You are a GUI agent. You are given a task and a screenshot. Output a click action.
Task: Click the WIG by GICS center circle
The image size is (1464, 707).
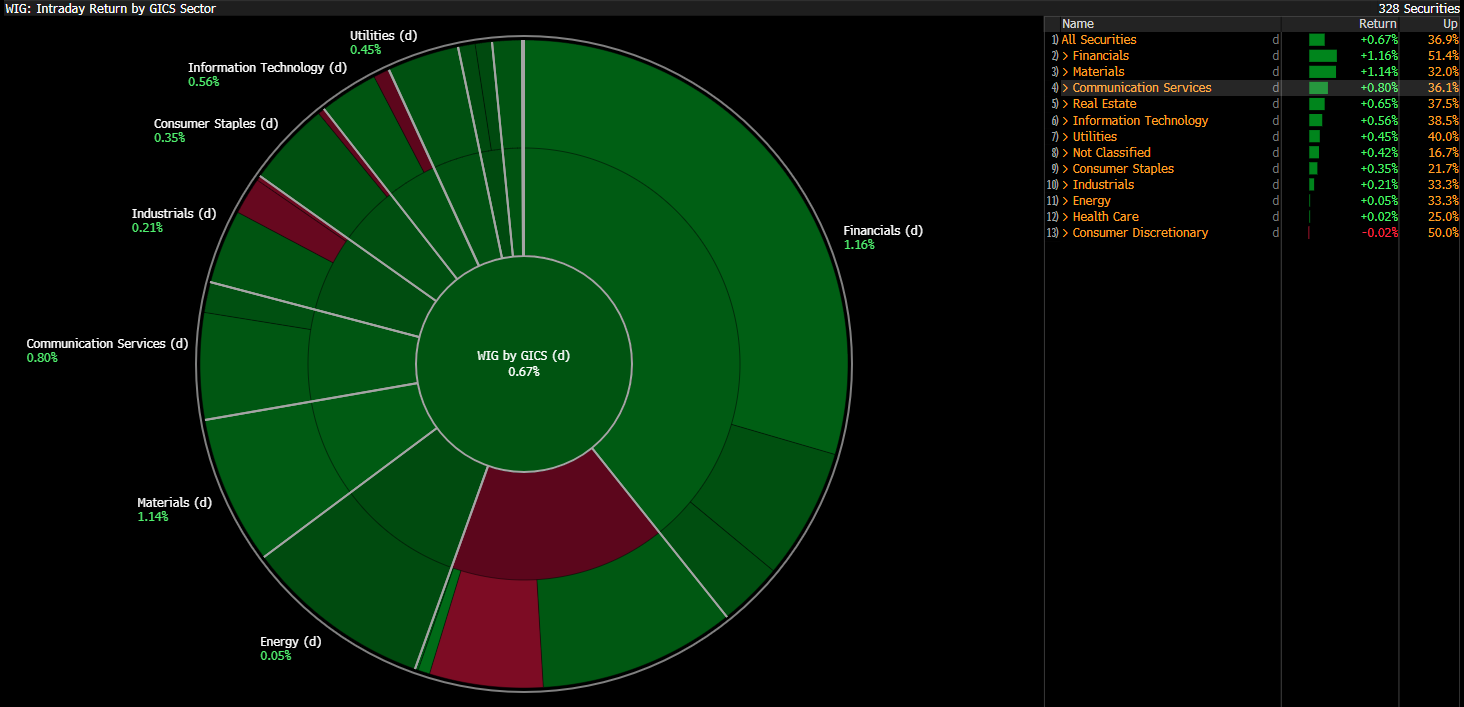coord(523,363)
